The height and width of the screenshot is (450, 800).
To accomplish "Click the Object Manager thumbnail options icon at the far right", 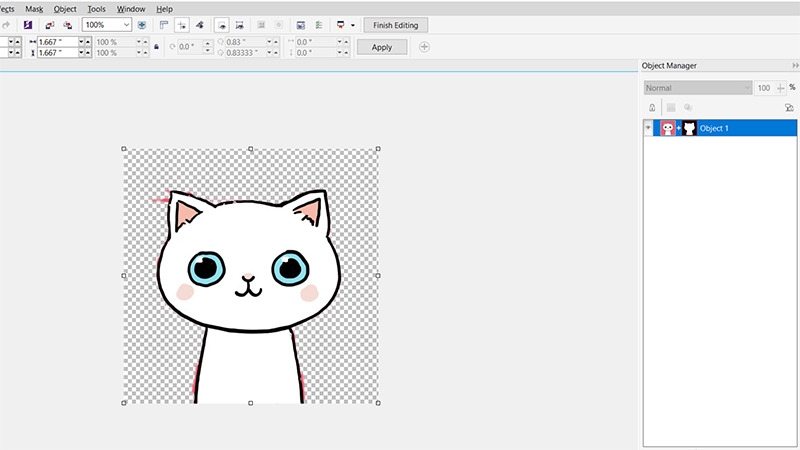I will click(x=789, y=107).
